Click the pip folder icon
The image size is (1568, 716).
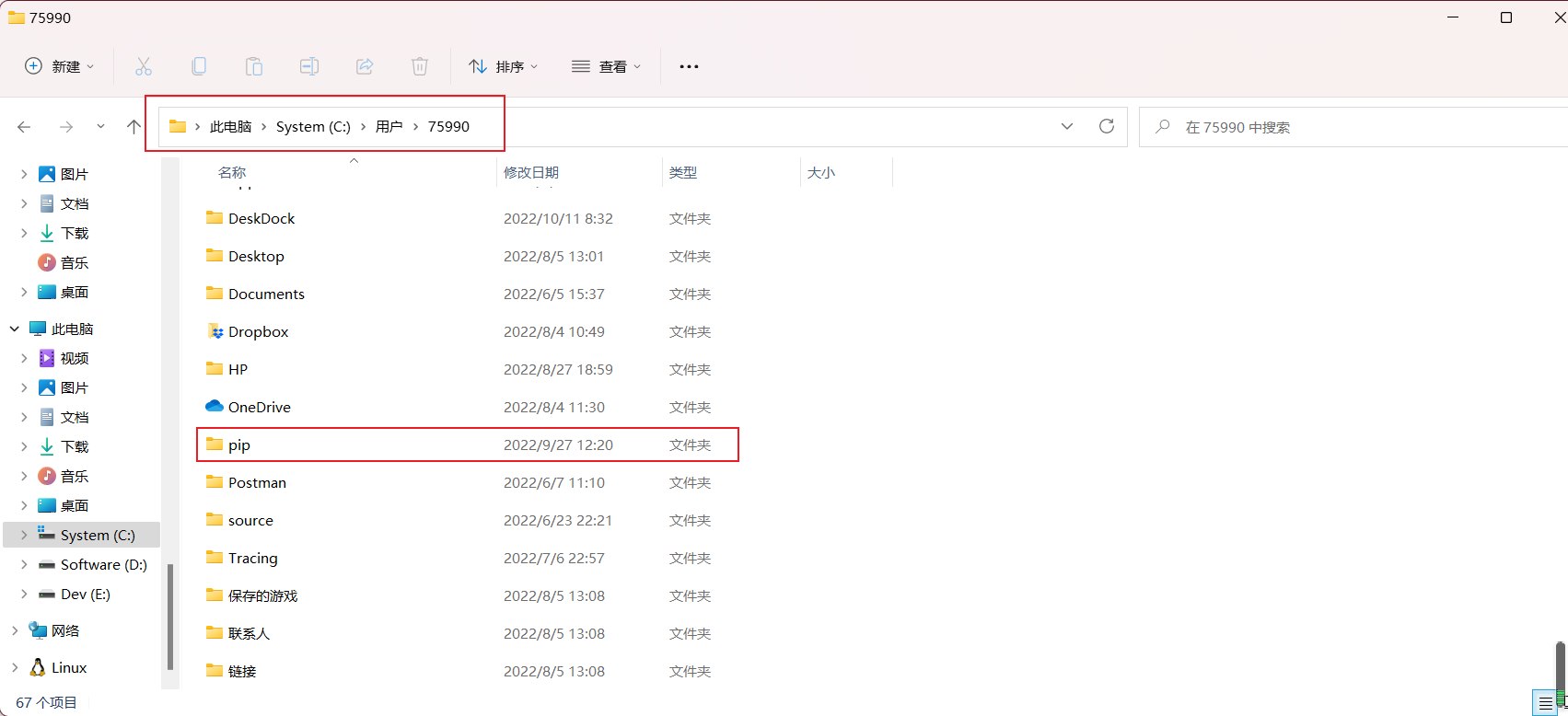coord(215,445)
